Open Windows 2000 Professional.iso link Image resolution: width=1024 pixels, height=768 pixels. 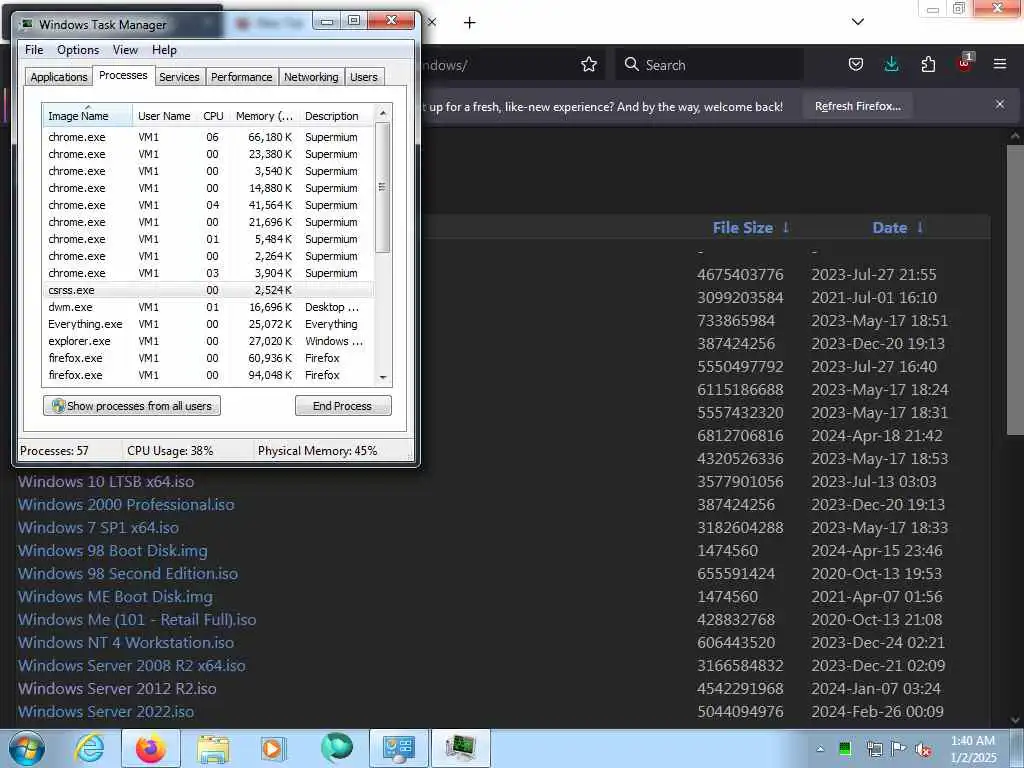point(126,505)
